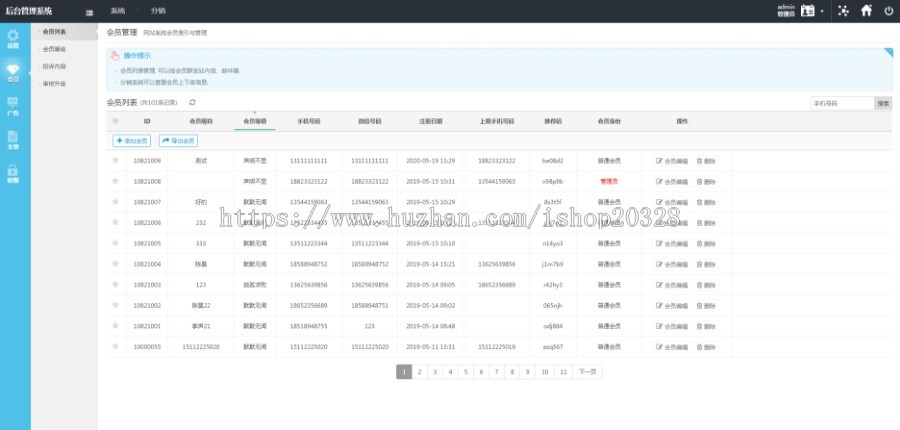Edit member 10821004 via 会员编辑
Viewport: 900px width, 430px height.
click(x=672, y=264)
